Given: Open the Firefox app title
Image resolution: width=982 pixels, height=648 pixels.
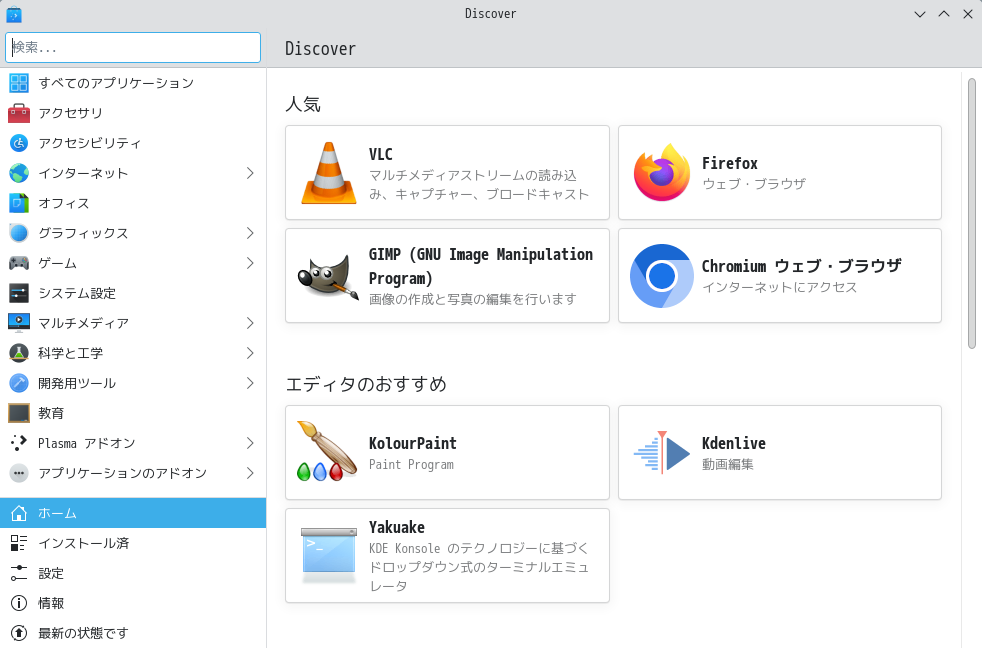Looking at the screenshot, I should click(x=730, y=163).
